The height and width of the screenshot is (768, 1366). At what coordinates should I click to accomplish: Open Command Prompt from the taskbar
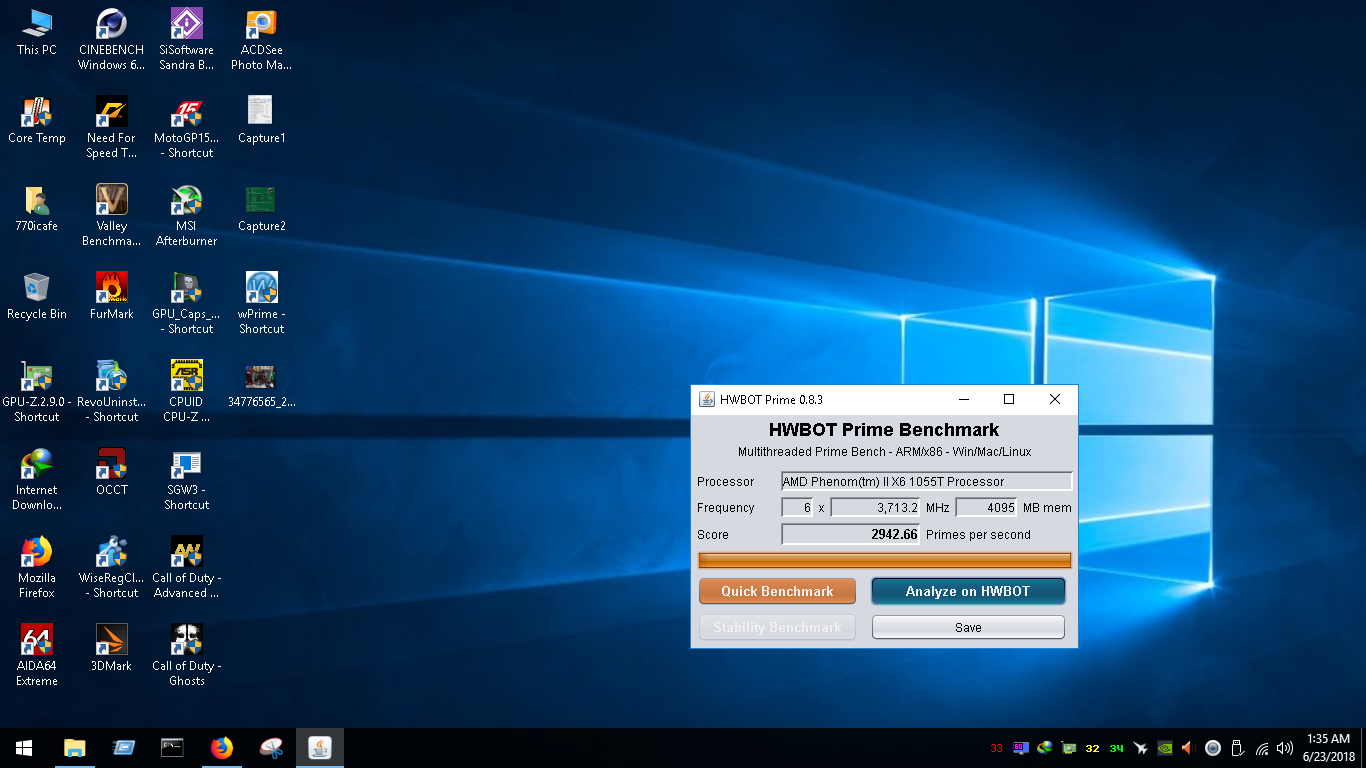coord(172,748)
